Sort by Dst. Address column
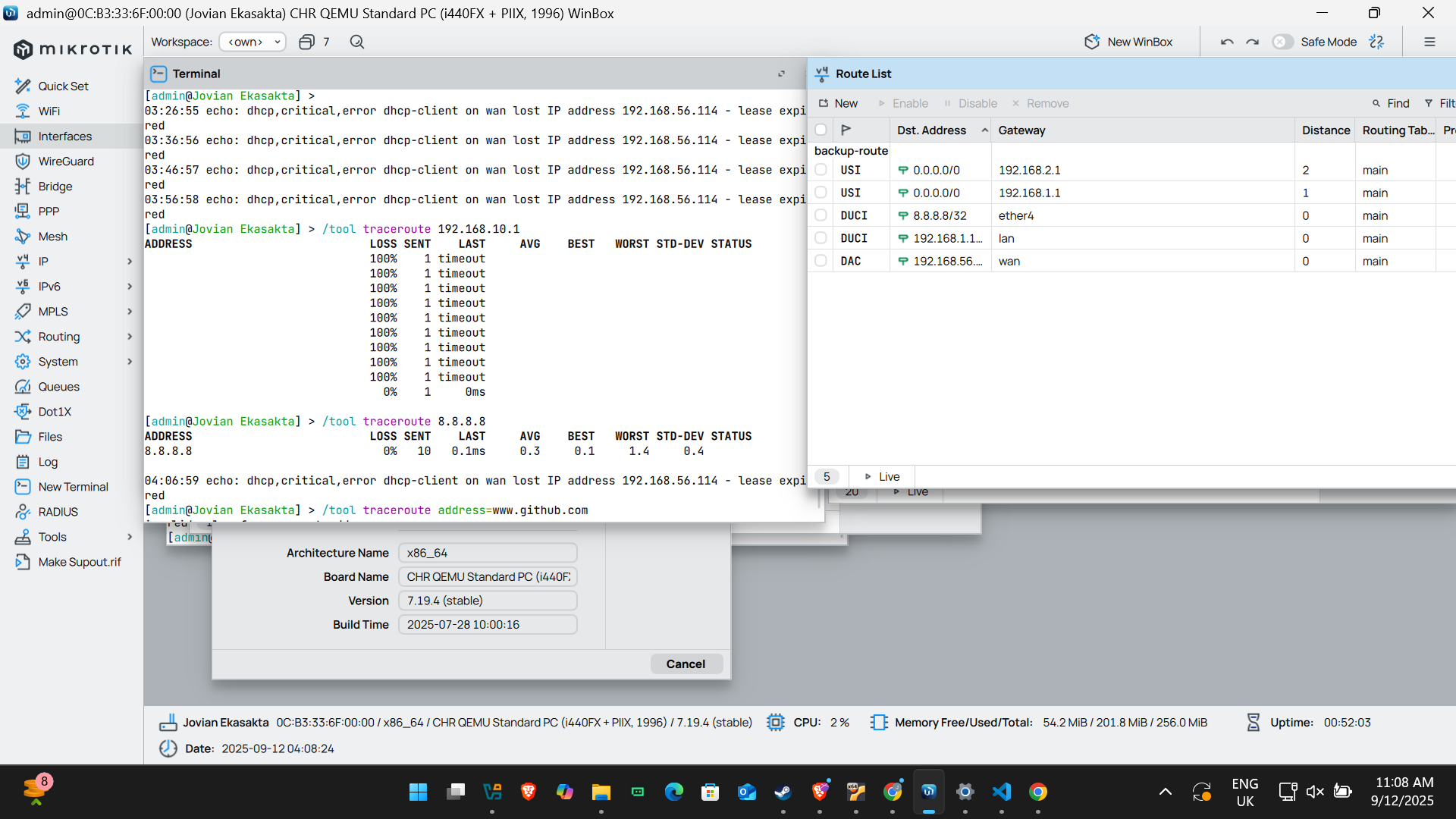The image size is (1456, 819). pos(940,130)
